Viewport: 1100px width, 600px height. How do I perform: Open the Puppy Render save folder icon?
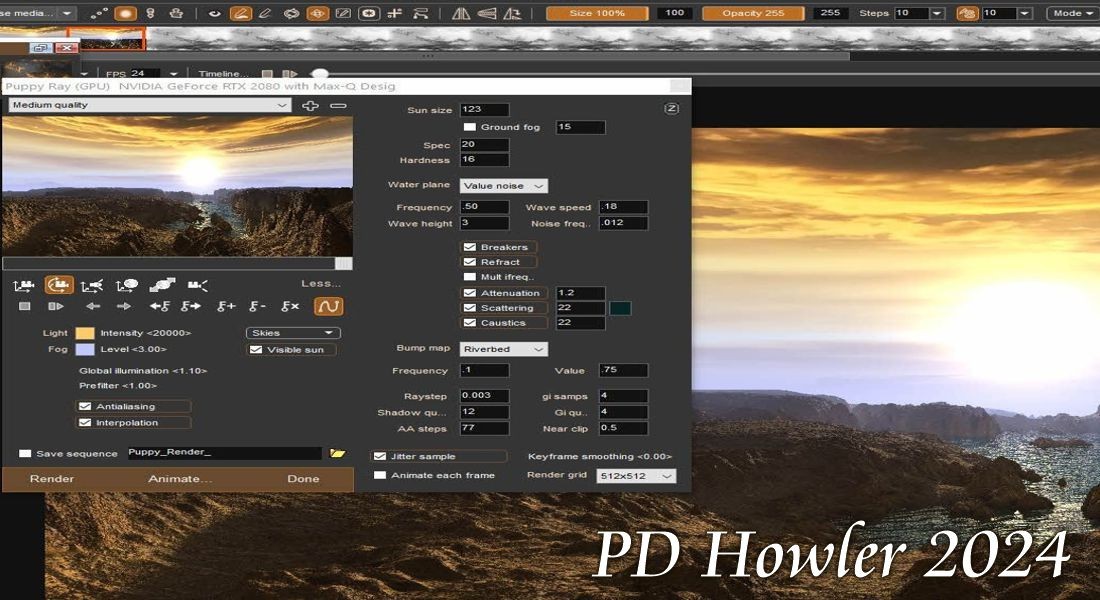point(337,453)
